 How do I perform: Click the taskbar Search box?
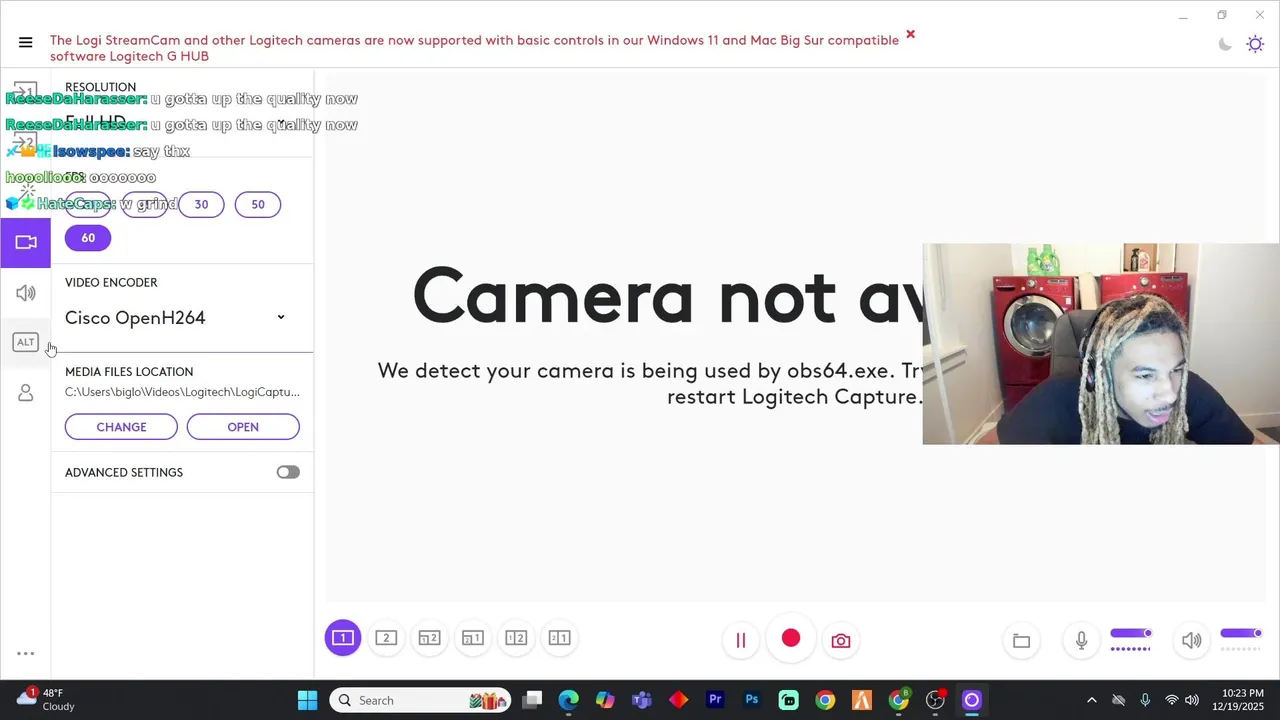tap(421, 700)
